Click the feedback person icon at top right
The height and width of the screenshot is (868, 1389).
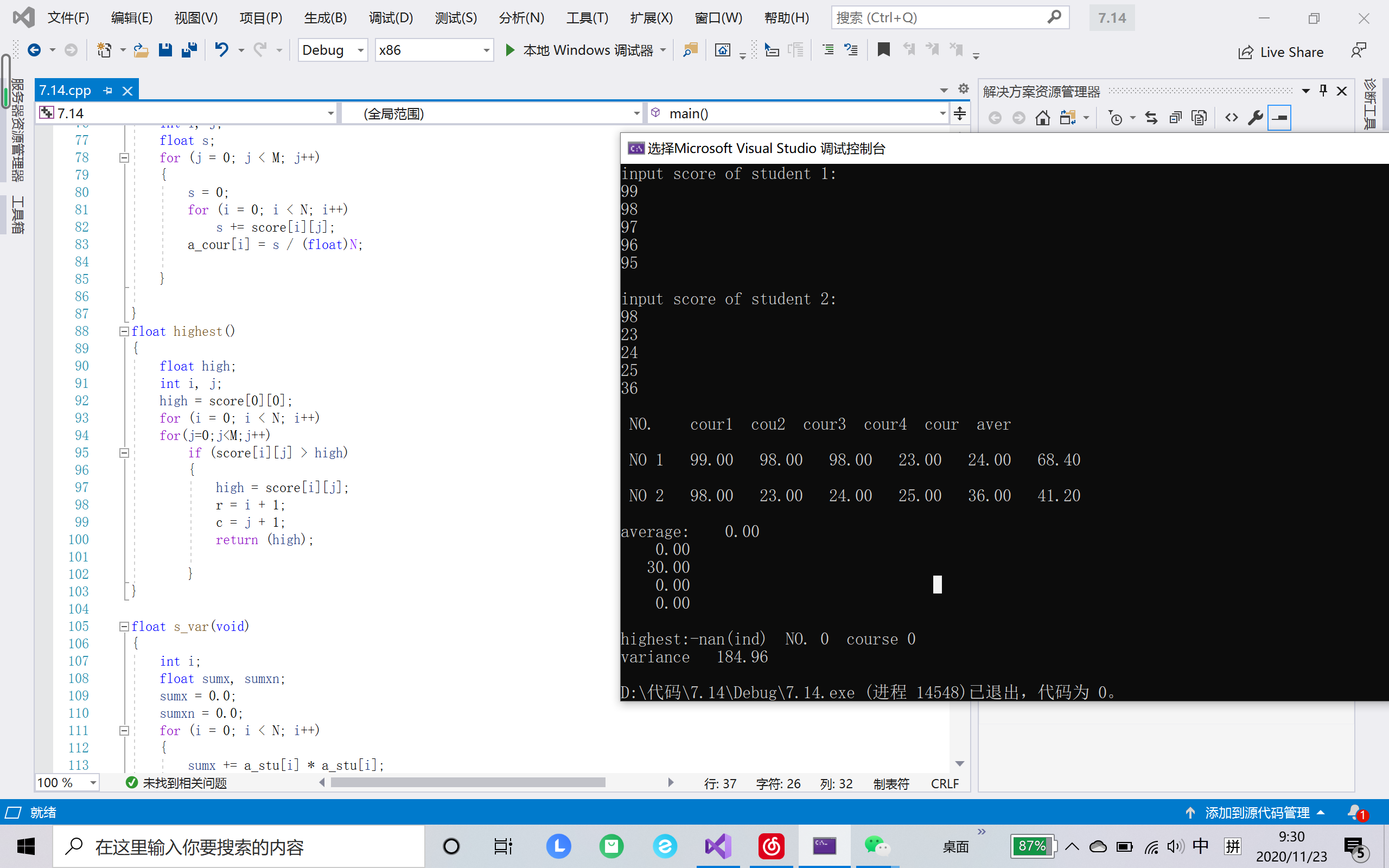click(1358, 50)
